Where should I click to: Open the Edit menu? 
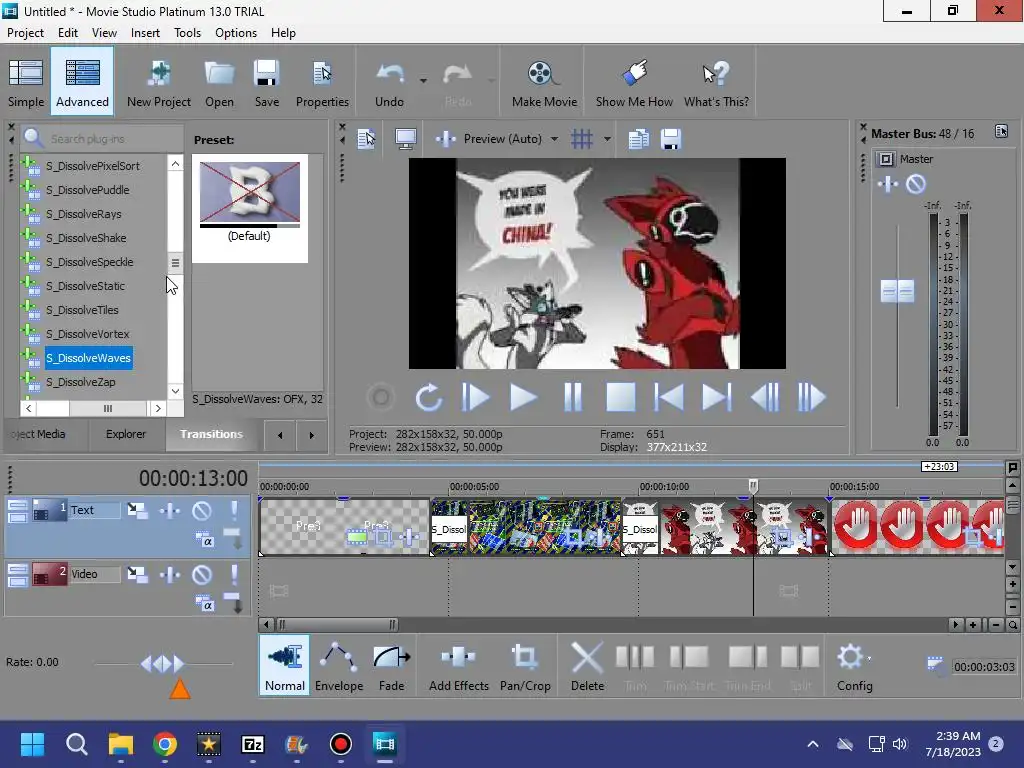point(67,33)
